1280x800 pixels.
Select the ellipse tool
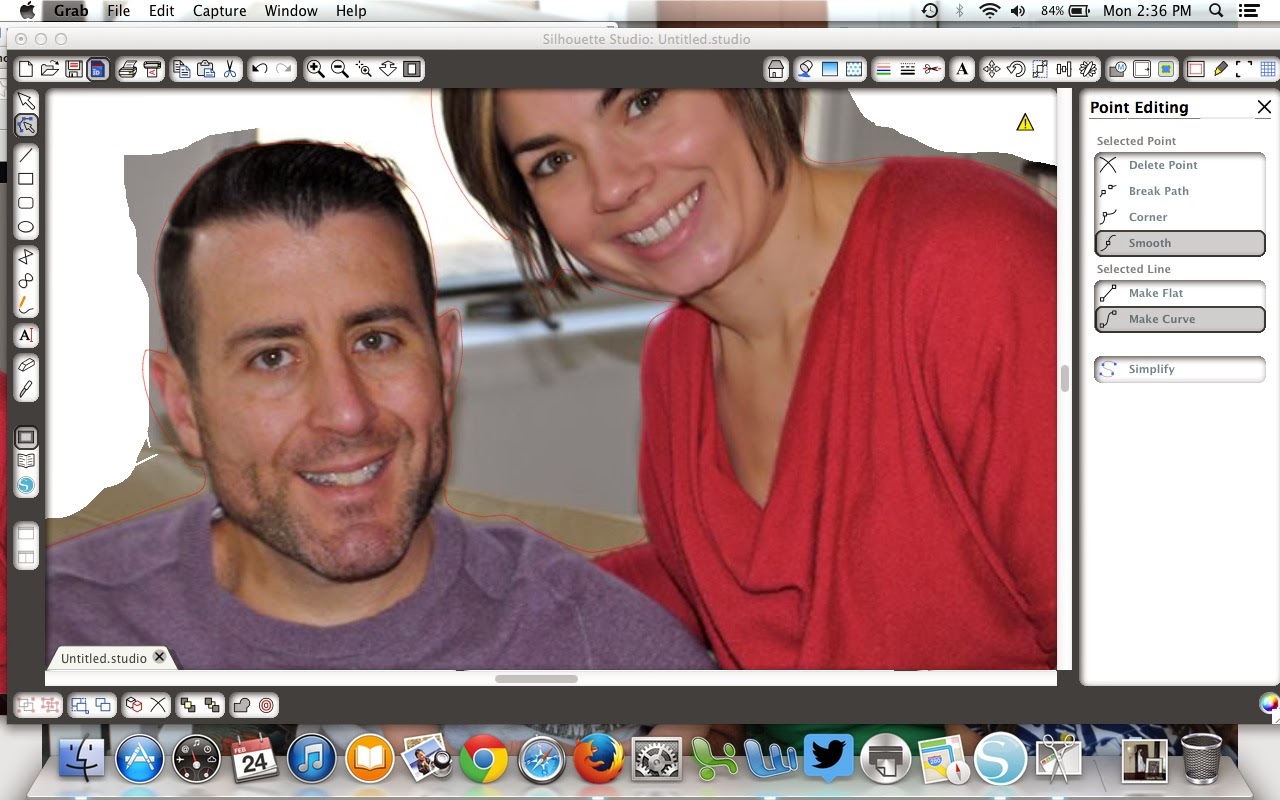pyautogui.click(x=27, y=227)
